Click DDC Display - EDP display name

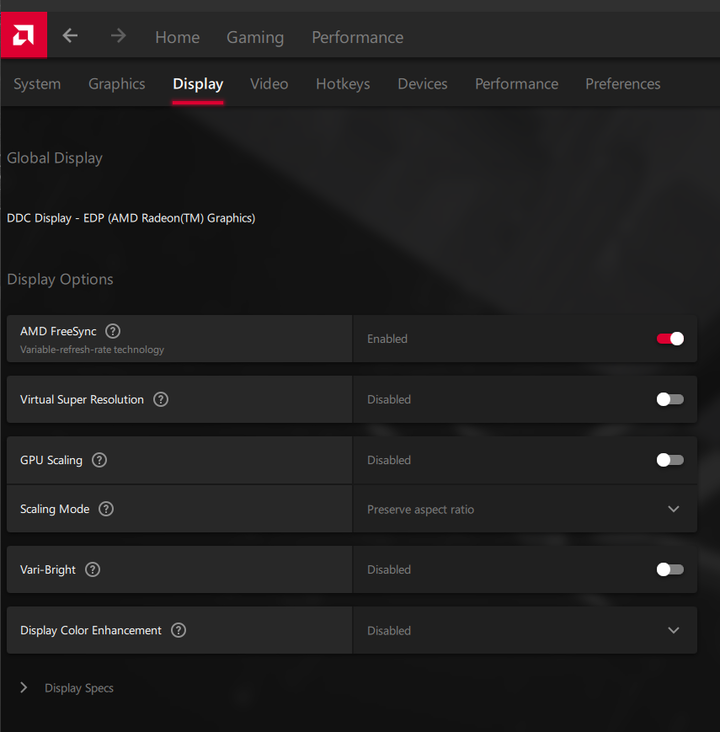(x=131, y=218)
